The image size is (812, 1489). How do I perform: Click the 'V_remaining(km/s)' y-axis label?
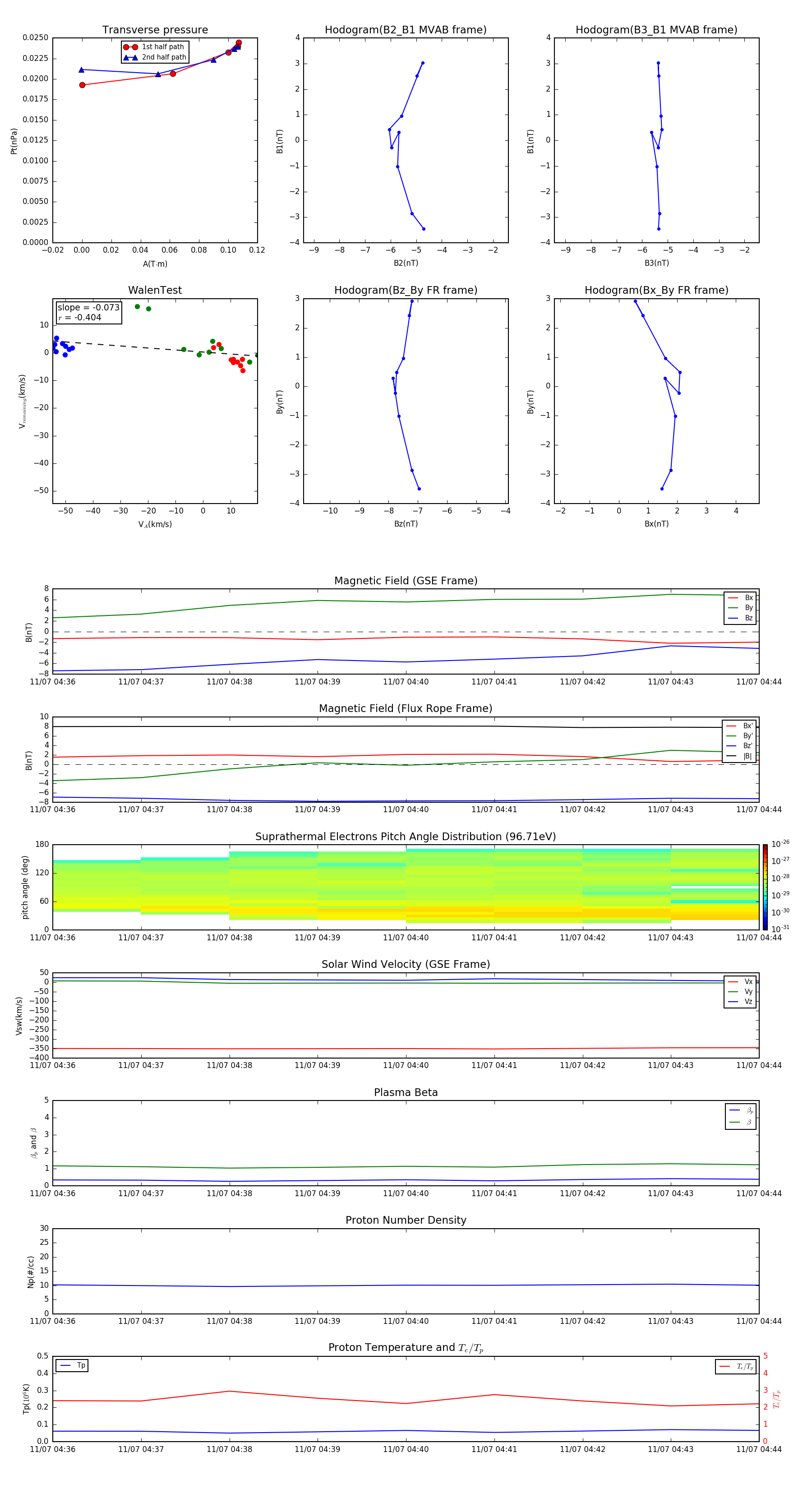tap(23, 401)
